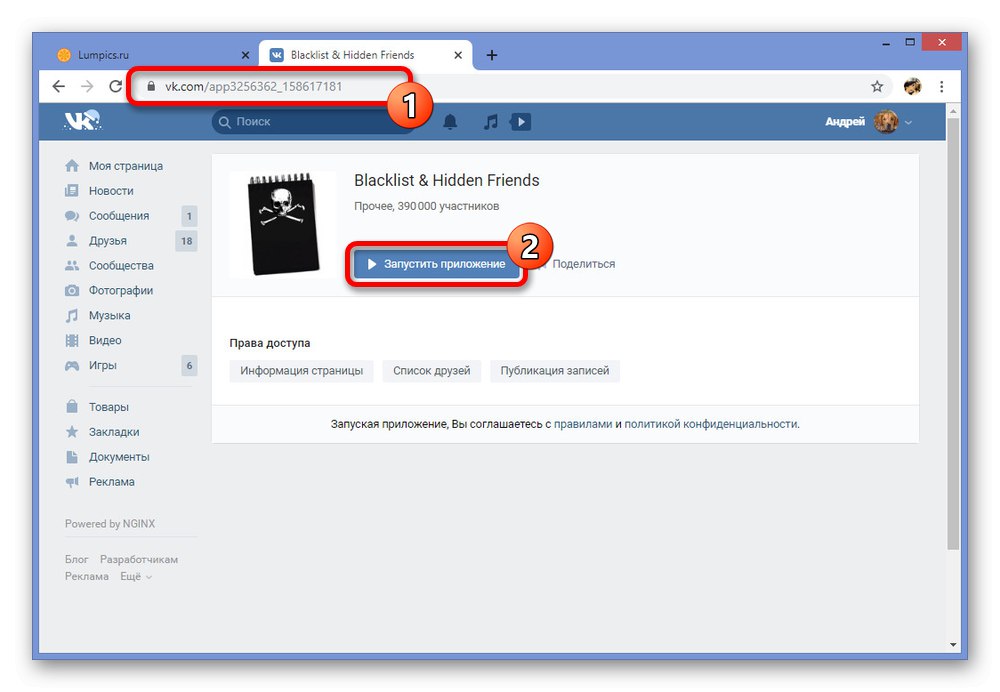Click the video play icon in header
Screen dimensions: 1000x692
[x=520, y=121]
